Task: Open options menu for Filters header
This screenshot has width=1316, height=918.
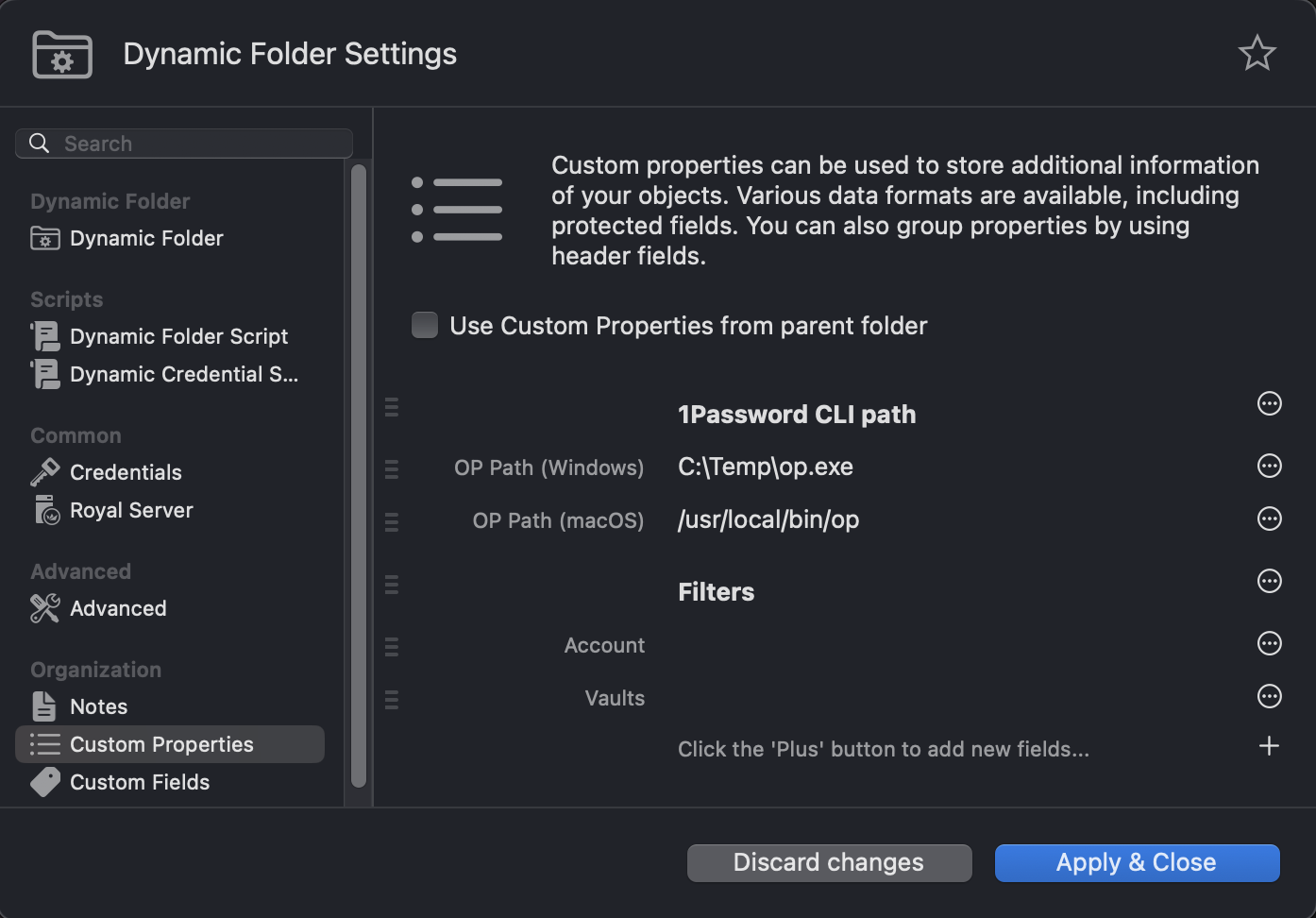Action: 1269,581
